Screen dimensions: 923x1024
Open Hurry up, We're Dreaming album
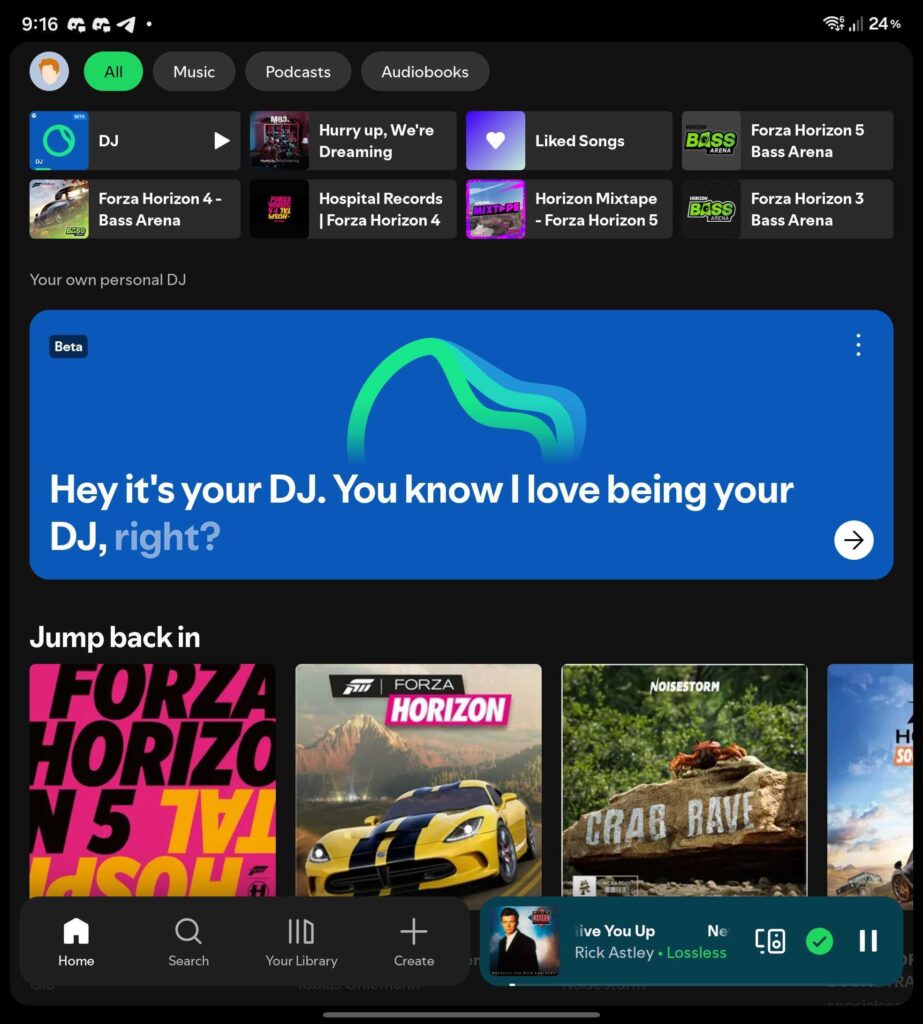pos(353,140)
